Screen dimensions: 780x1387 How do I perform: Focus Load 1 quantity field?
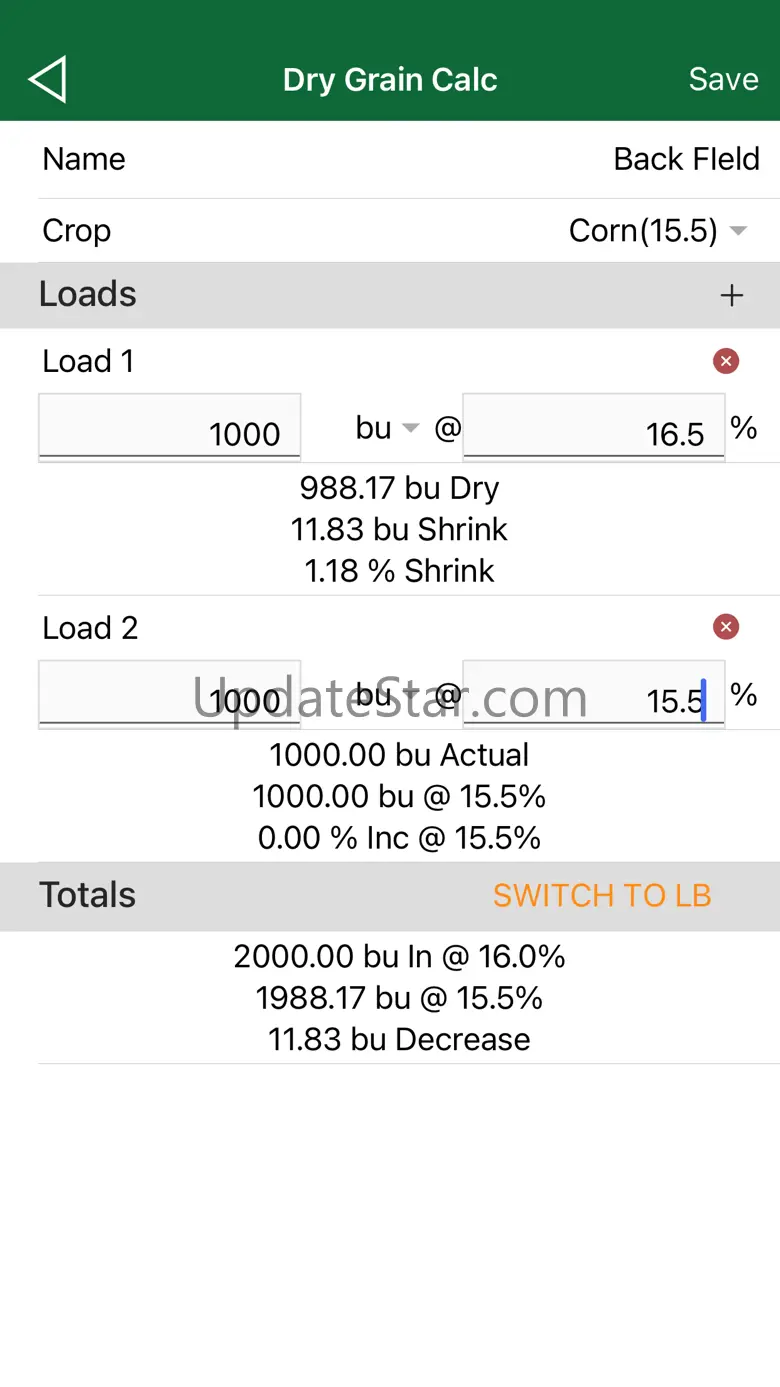[x=169, y=428]
